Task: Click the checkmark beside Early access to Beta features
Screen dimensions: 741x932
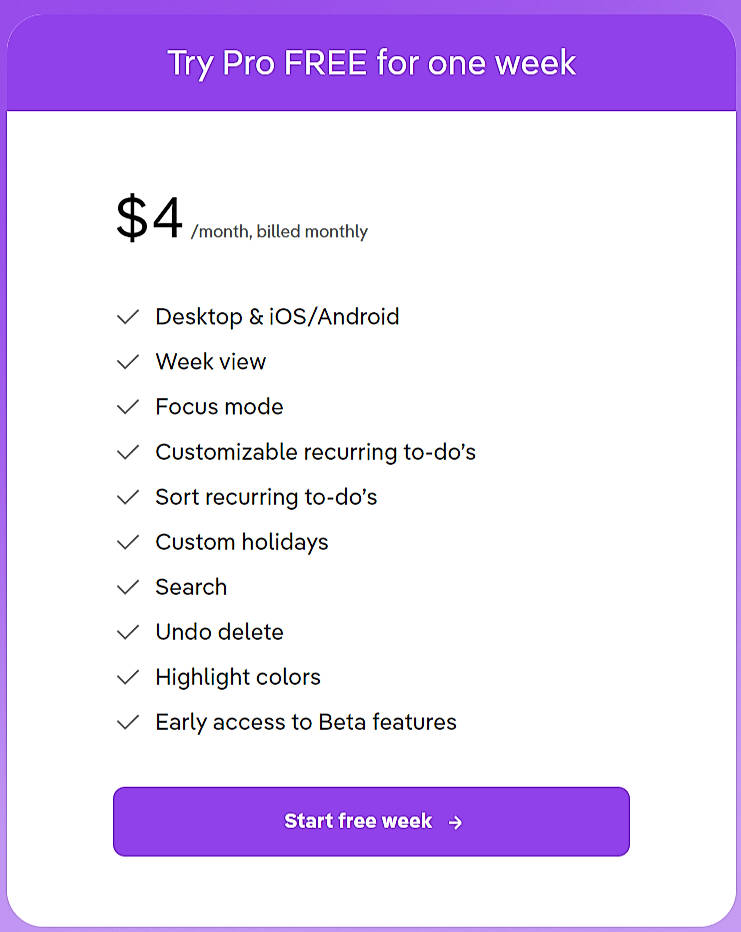Action: pyautogui.click(x=128, y=722)
